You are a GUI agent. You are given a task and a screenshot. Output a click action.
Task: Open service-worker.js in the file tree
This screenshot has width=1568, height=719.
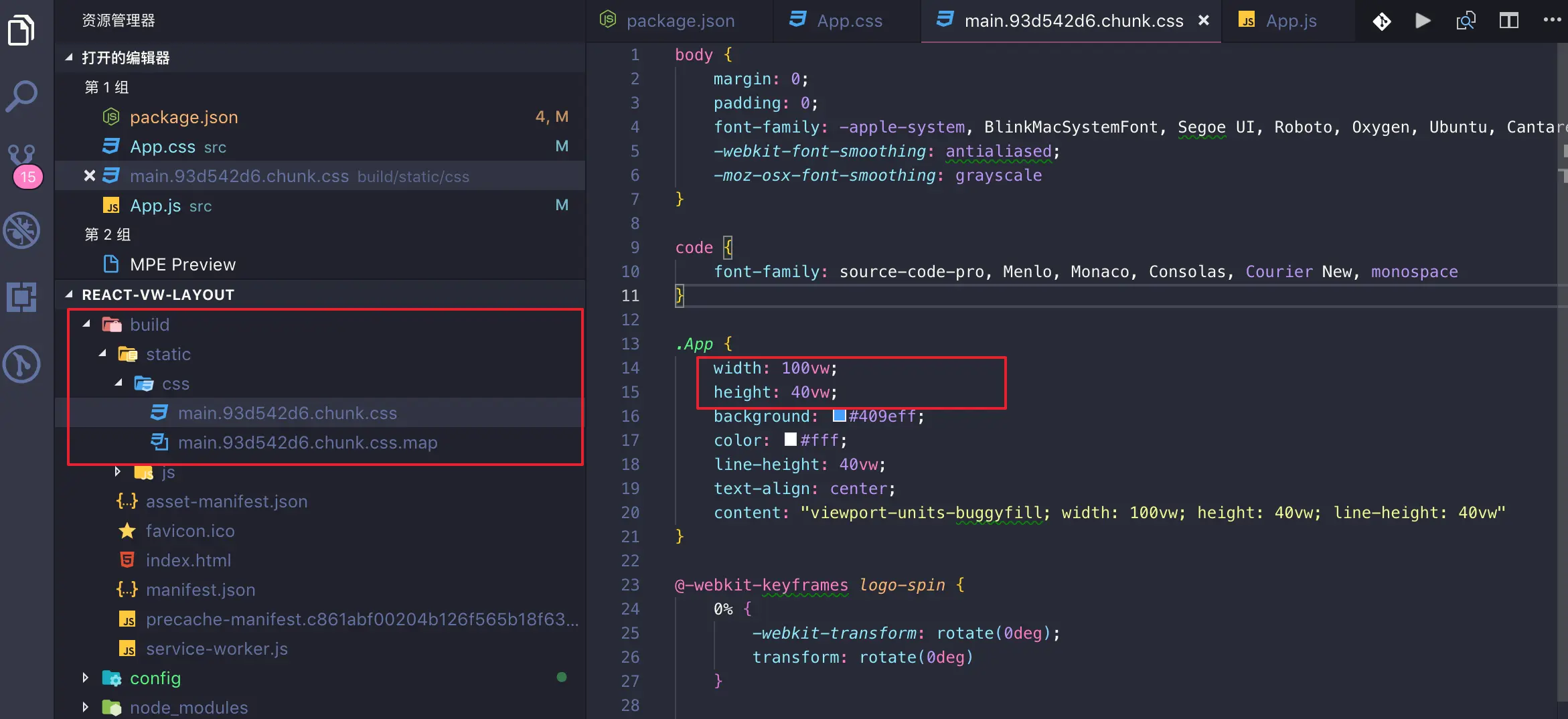click(320, 648)
